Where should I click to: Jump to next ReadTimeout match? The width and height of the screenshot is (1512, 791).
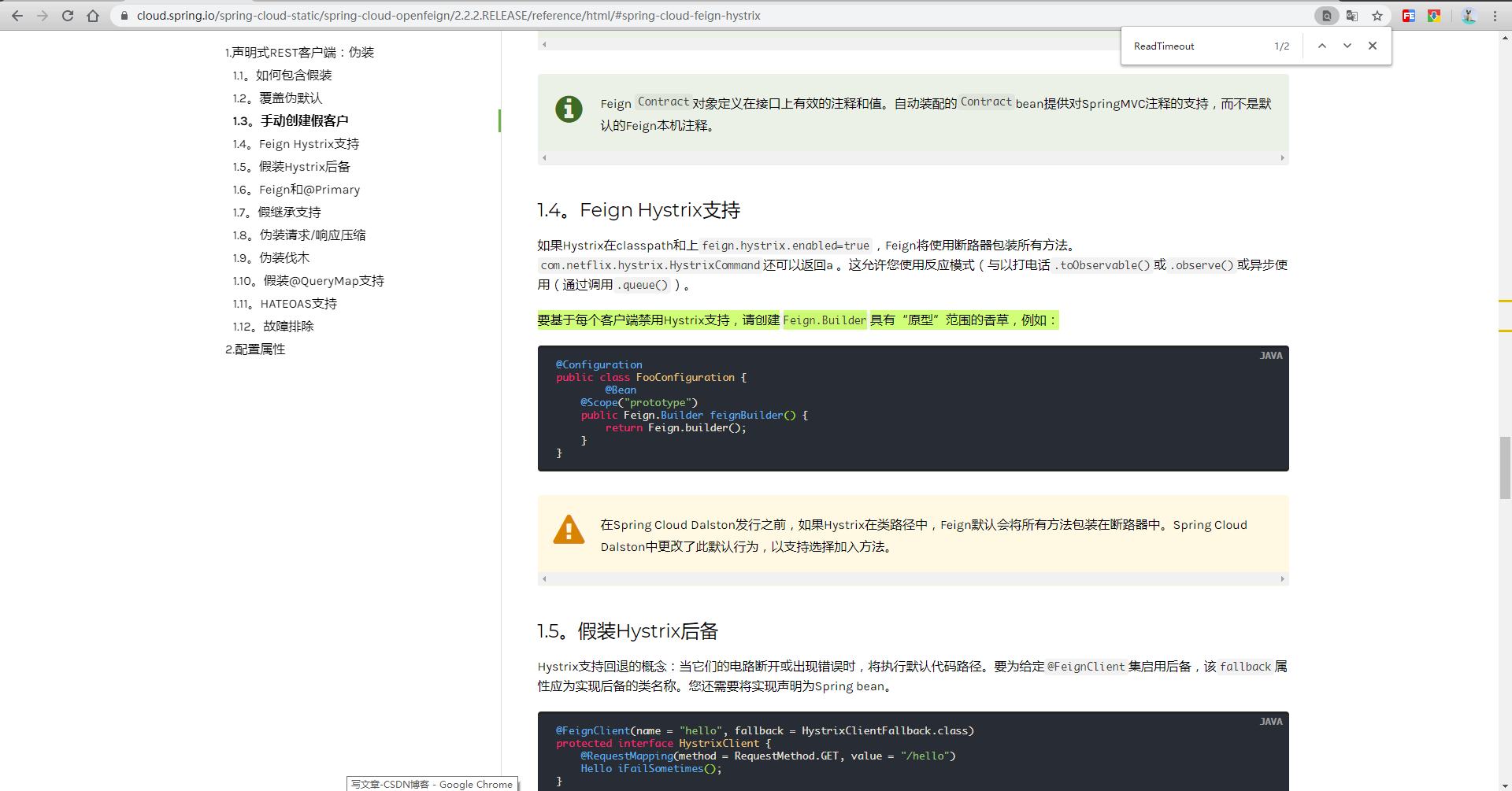1347,46
